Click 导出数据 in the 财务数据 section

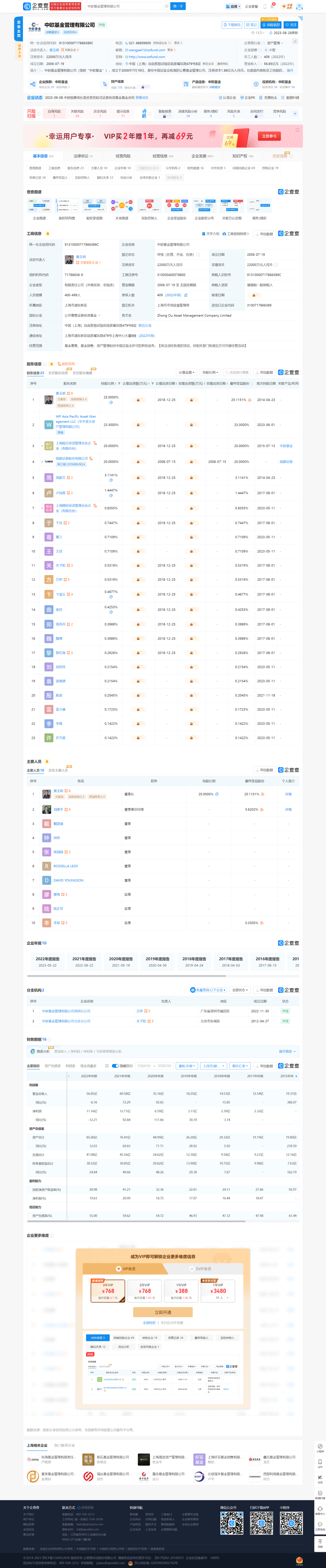point(264,1066)
